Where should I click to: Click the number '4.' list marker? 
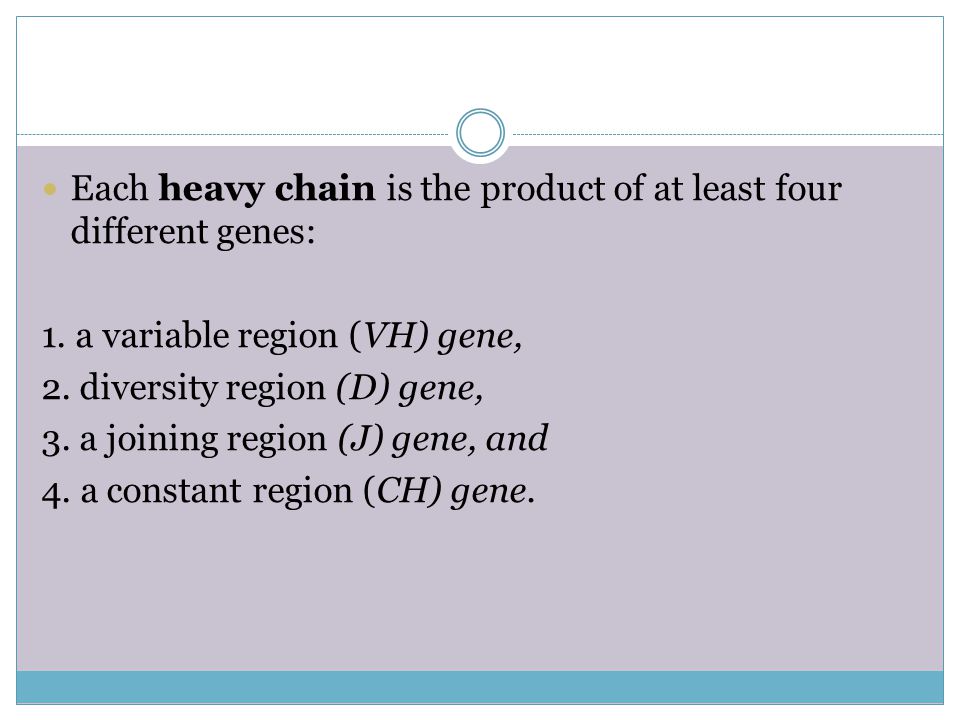pos(54,493)
